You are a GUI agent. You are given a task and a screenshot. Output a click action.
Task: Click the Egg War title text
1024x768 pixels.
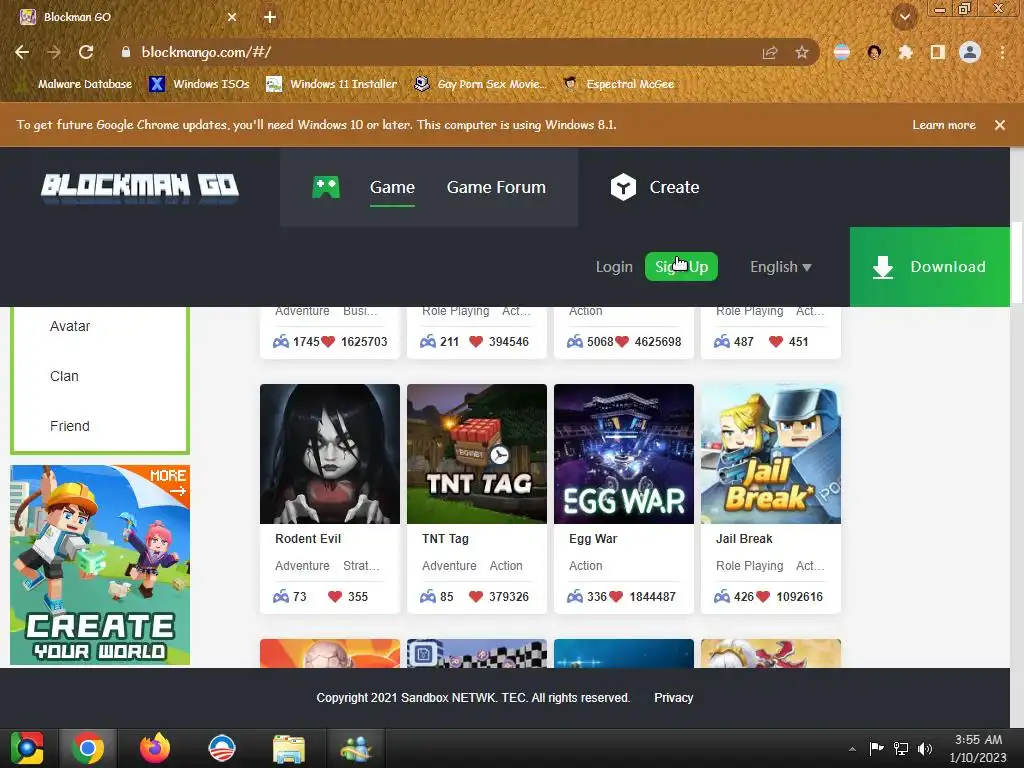pos(593,539)
